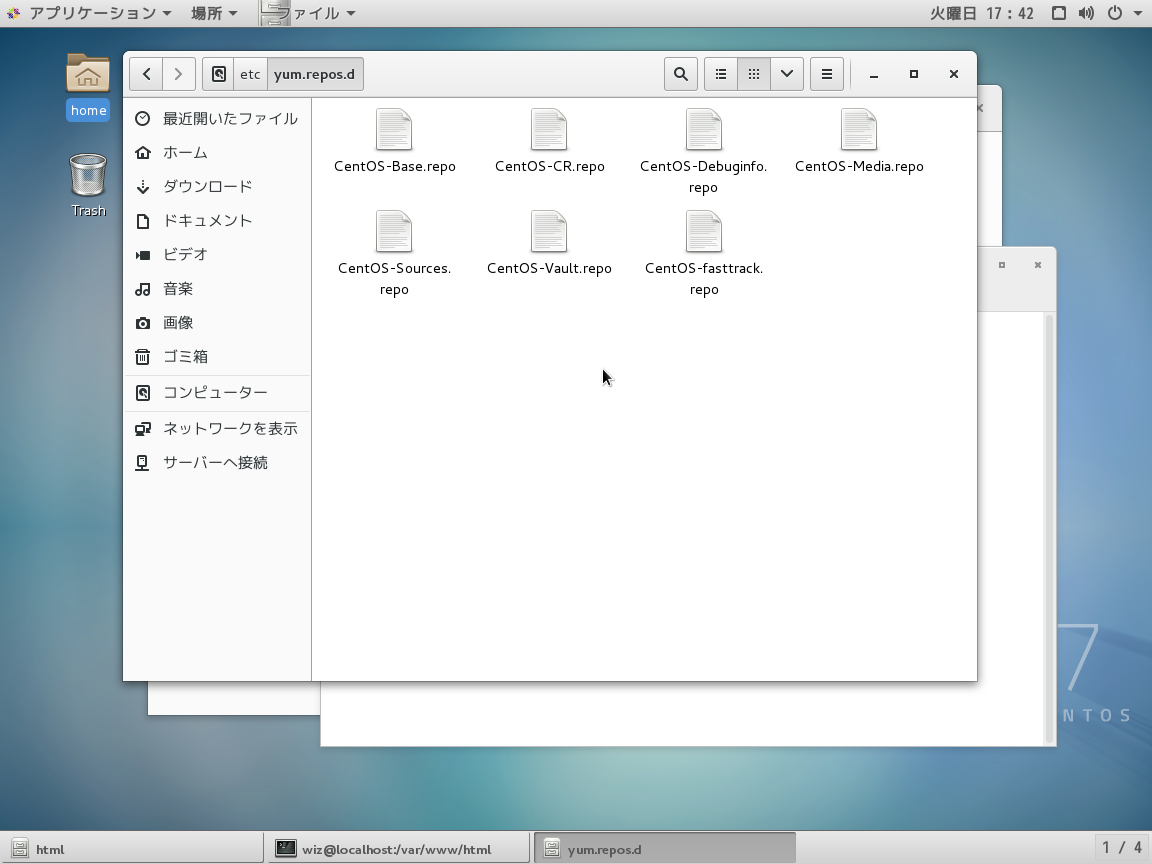Open view options dropdown arrow

click(787, 74)
